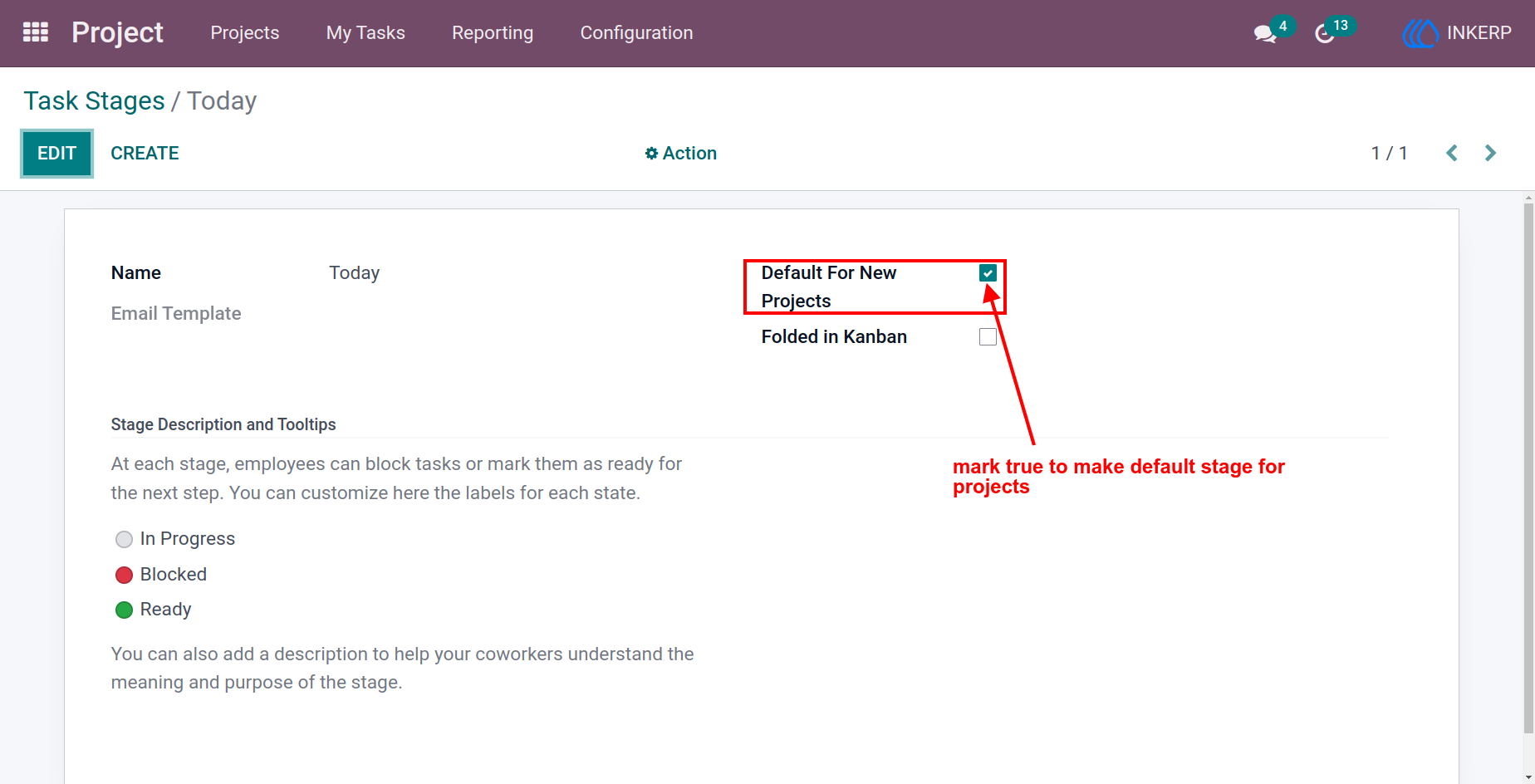
Task: Open the INKERP user menu
Action: coord(1458,33)
